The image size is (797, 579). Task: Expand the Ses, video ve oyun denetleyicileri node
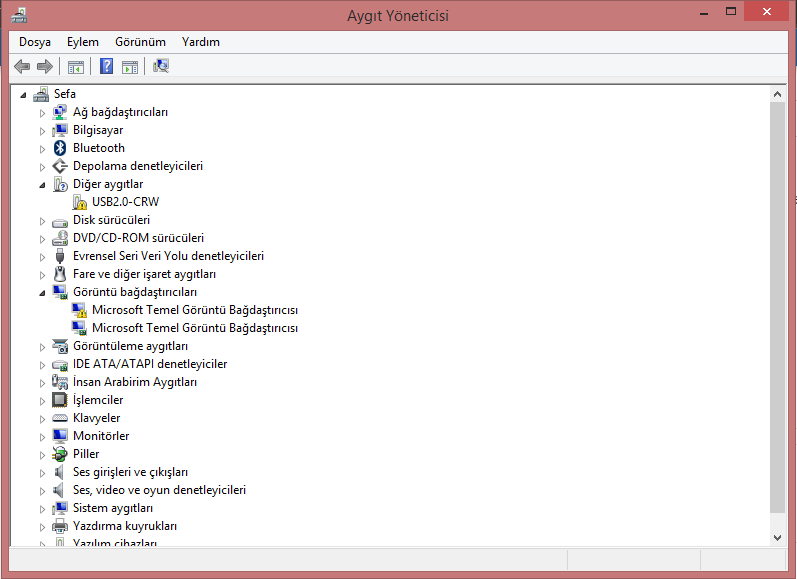(x=42, y=491)
